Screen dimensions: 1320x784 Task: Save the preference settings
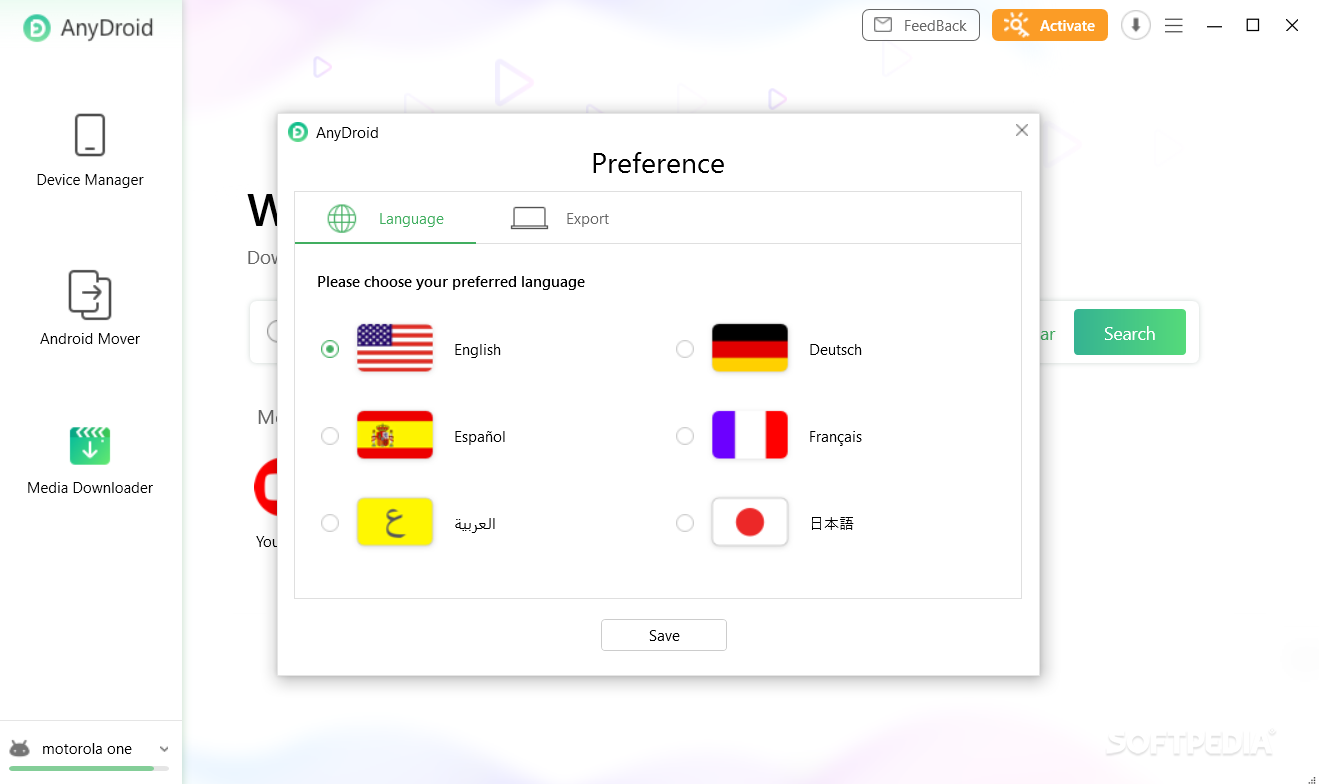(x=664, y=635)
